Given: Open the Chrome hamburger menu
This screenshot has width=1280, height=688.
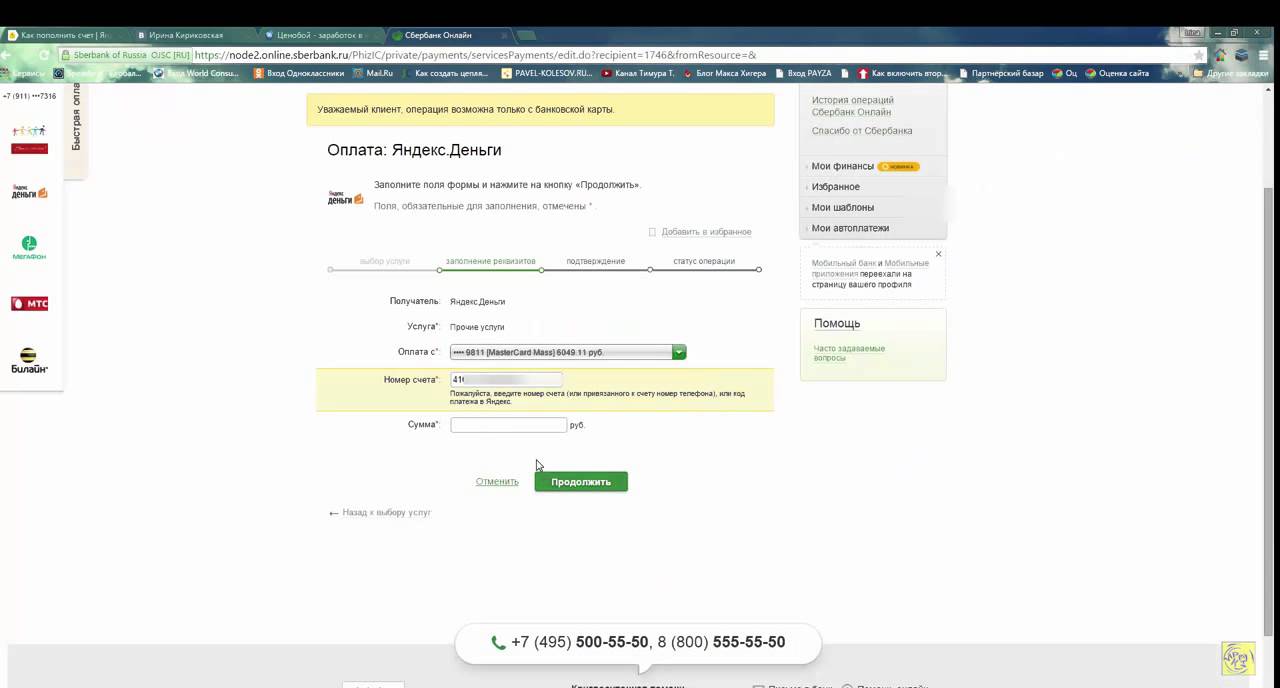Looking at the screenshot, I should tap(1263, 55).
